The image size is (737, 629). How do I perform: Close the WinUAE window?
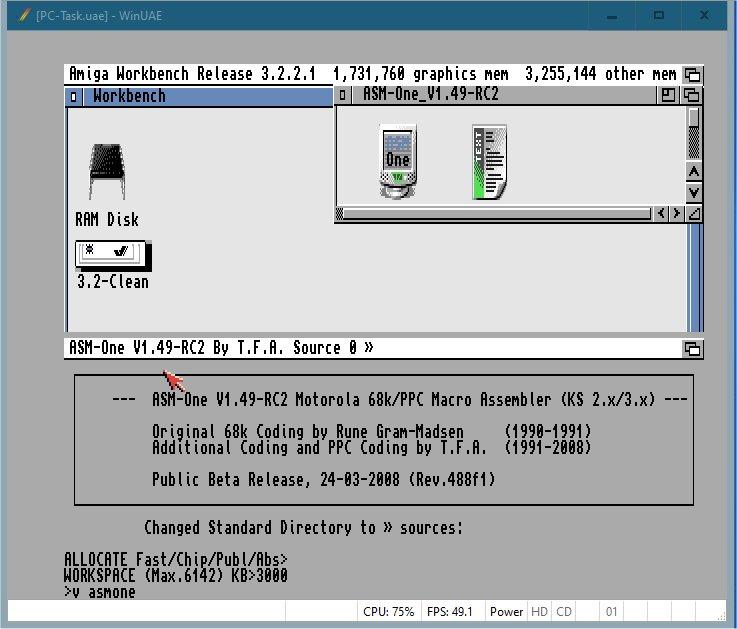point(704,16)
